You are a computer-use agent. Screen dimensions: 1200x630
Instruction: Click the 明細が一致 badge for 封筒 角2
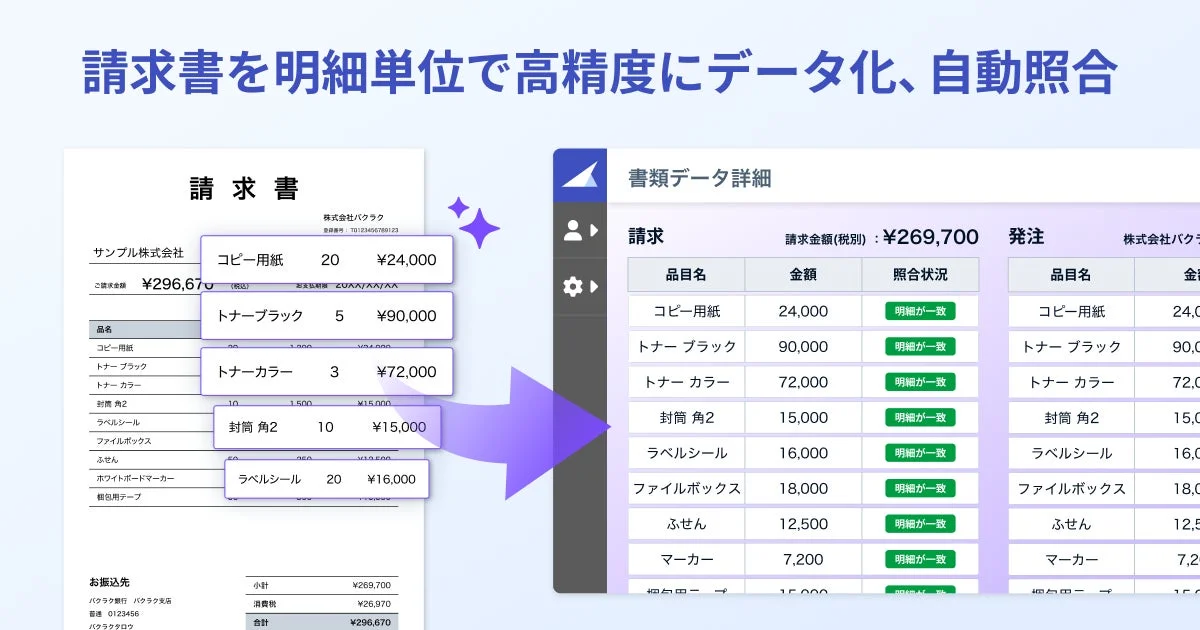pyautogui.click(x=920, y=417)
